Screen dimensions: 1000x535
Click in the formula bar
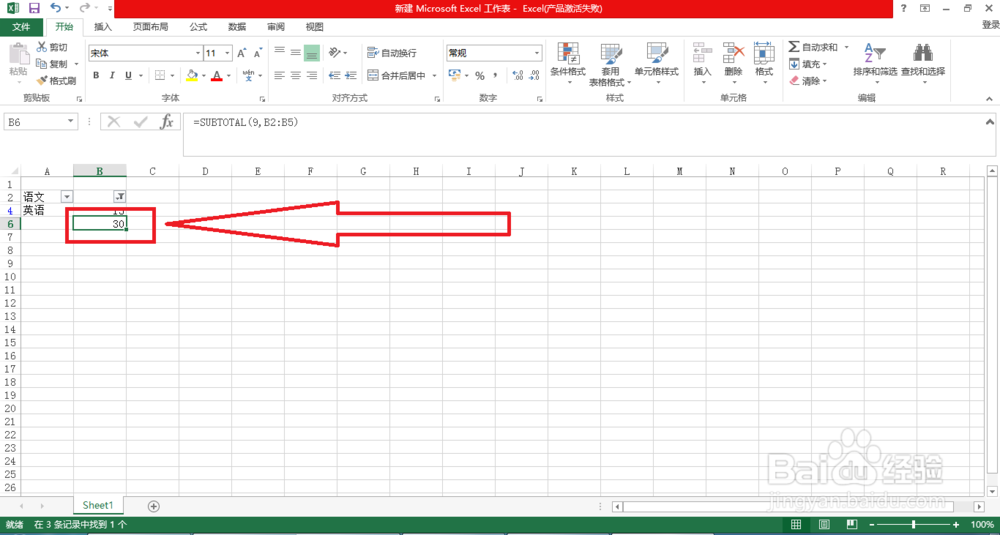point(583,135)
